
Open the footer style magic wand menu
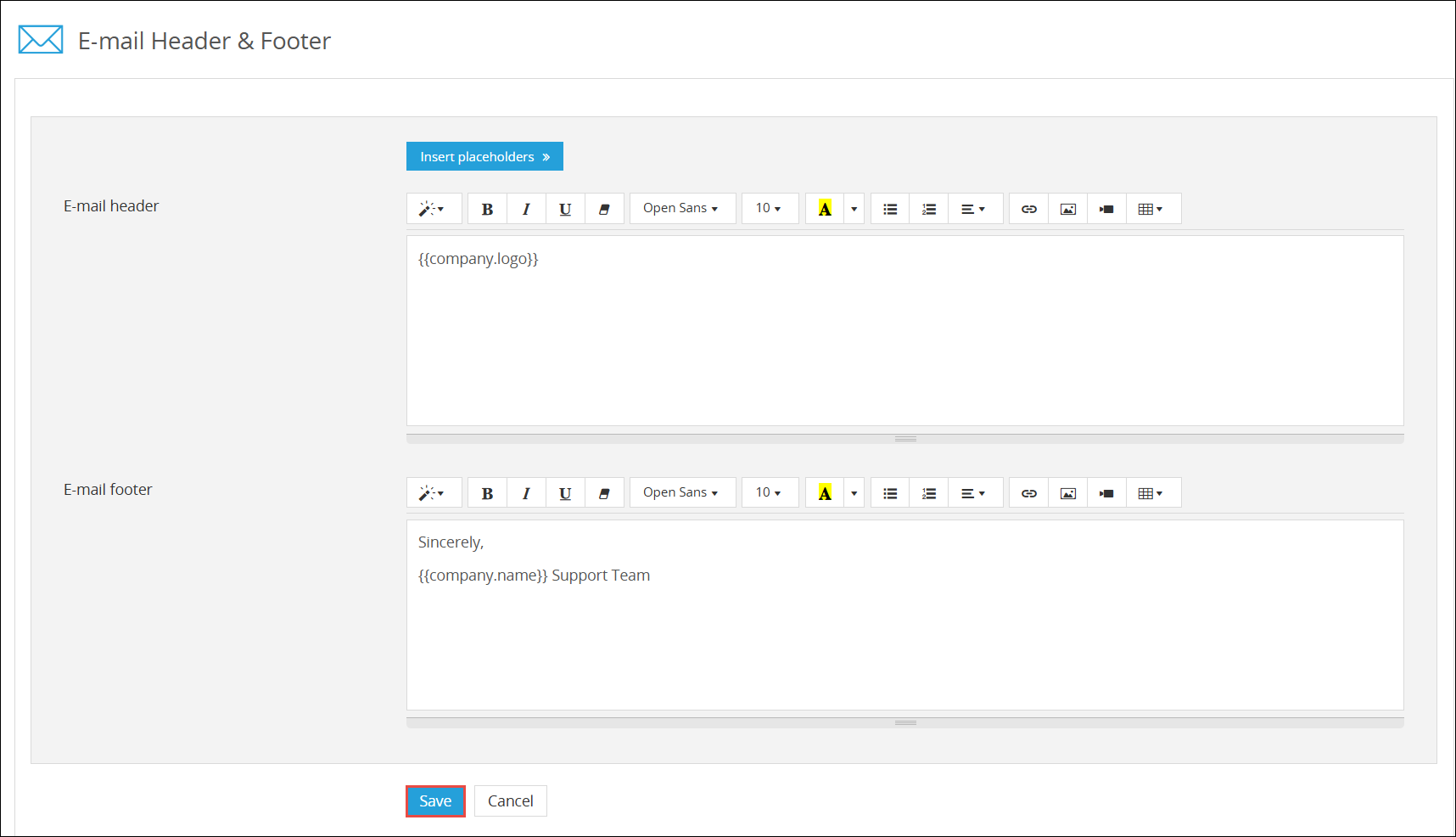click(x=434, y=493)
